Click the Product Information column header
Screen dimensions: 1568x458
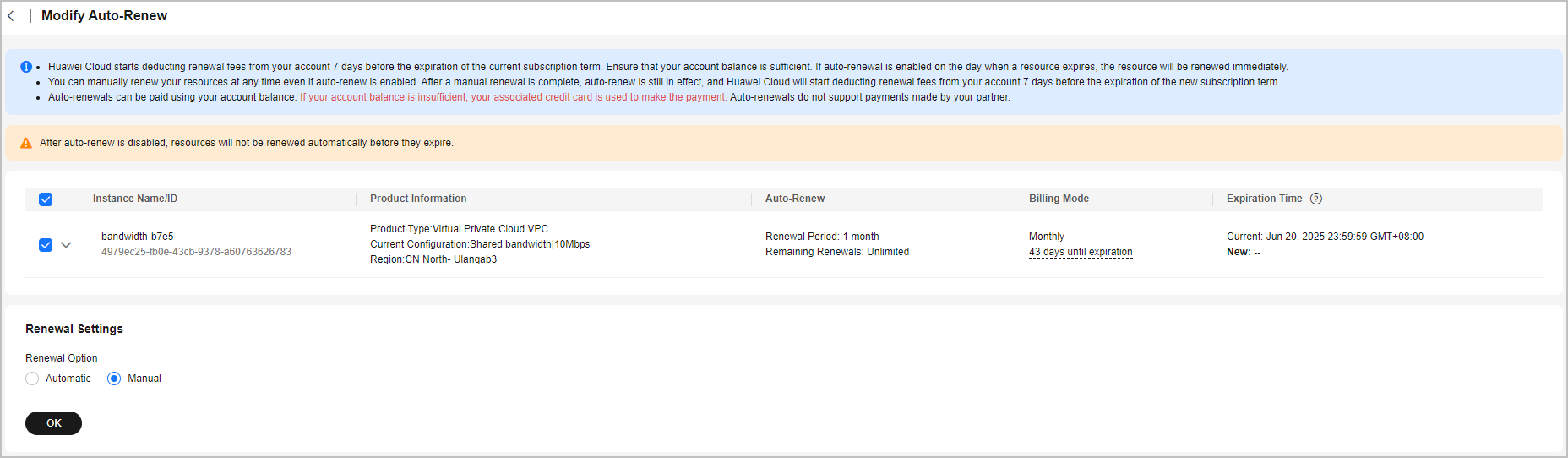[x=418, y=199]
